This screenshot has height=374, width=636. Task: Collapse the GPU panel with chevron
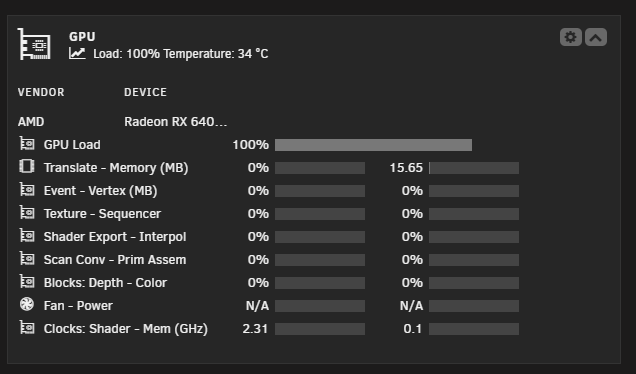[595, 37]
